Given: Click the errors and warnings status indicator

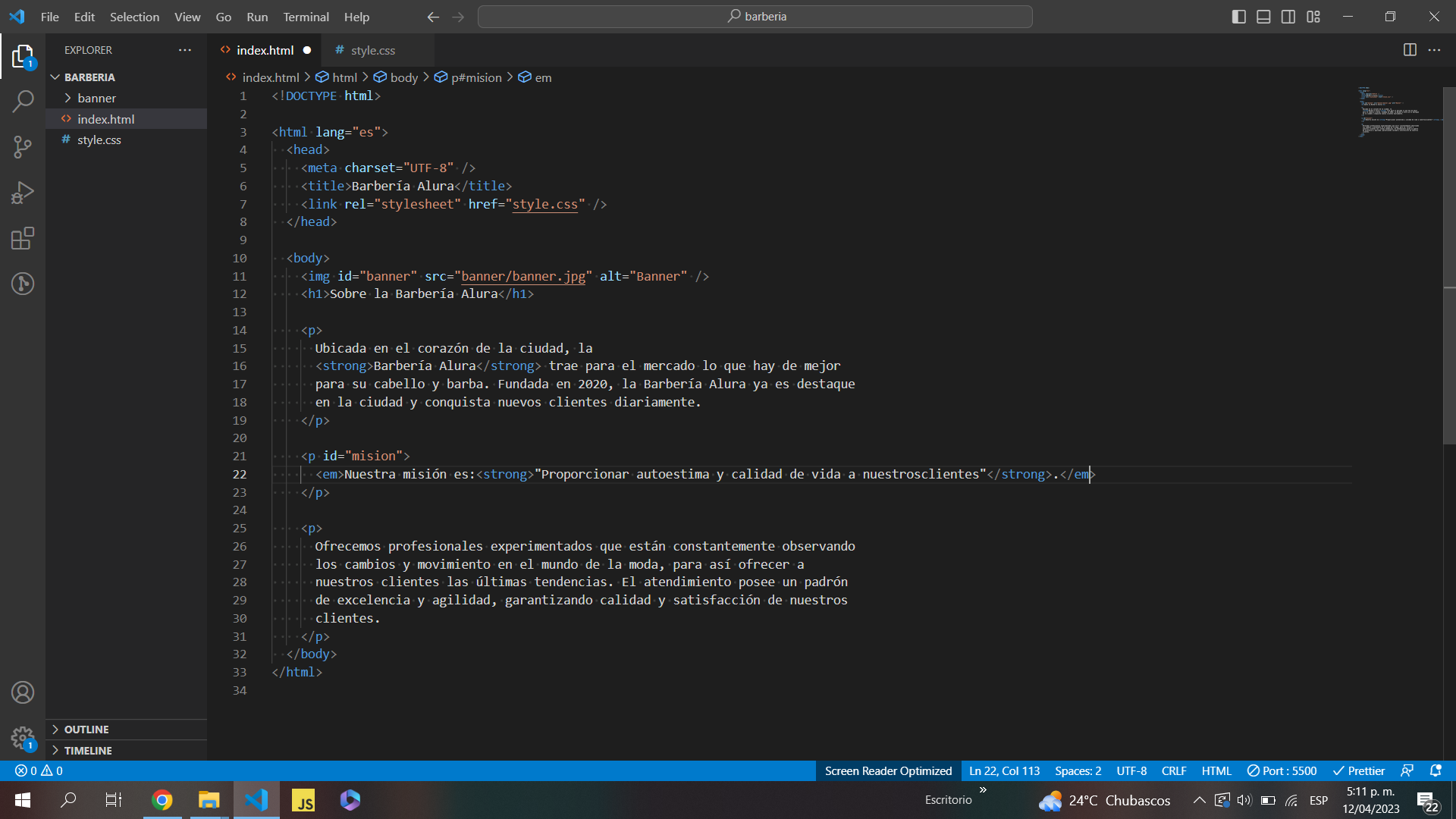Looking at the screenshot, I should tap(39, 770).
